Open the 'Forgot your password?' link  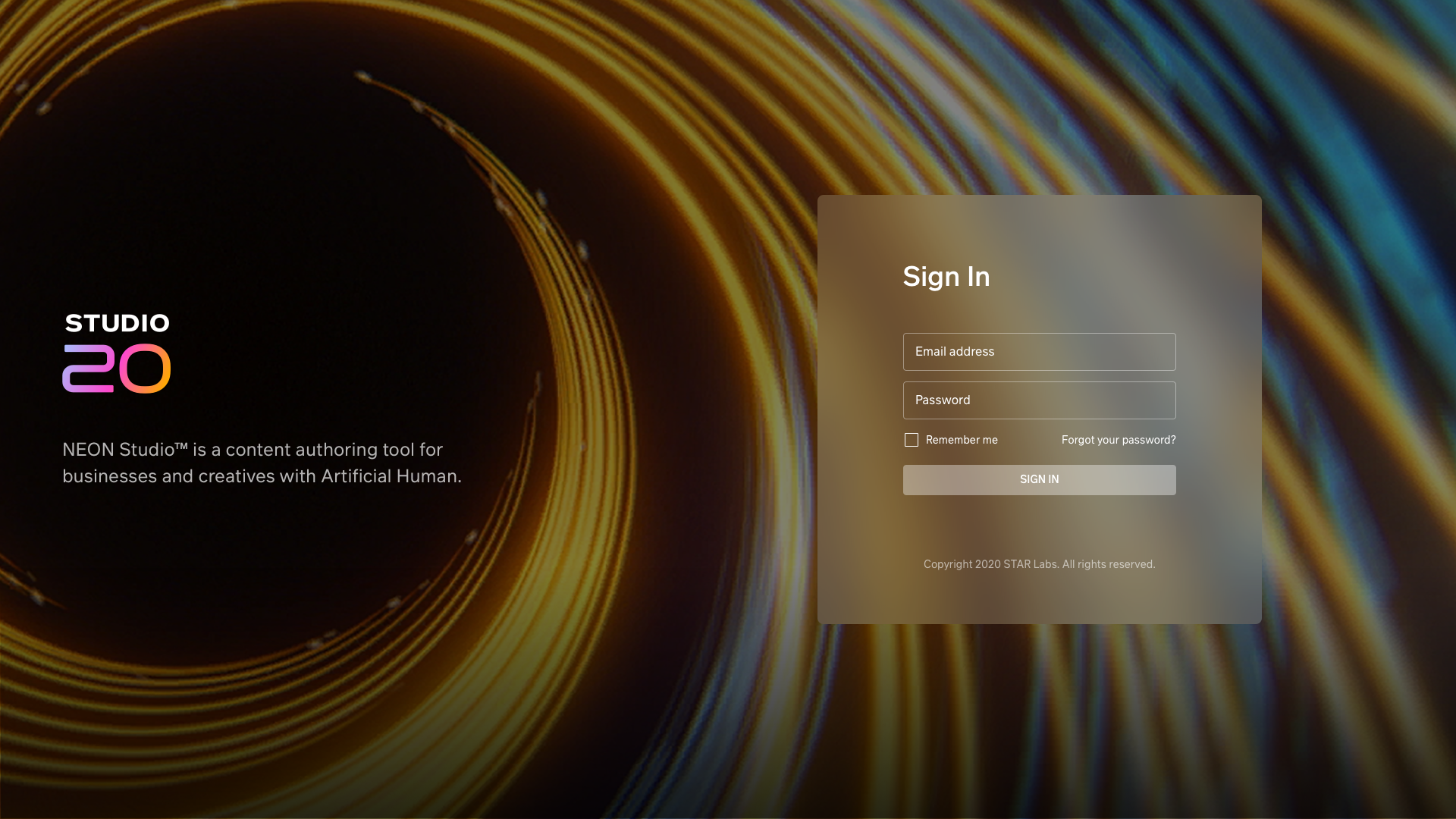(1118, 440)
